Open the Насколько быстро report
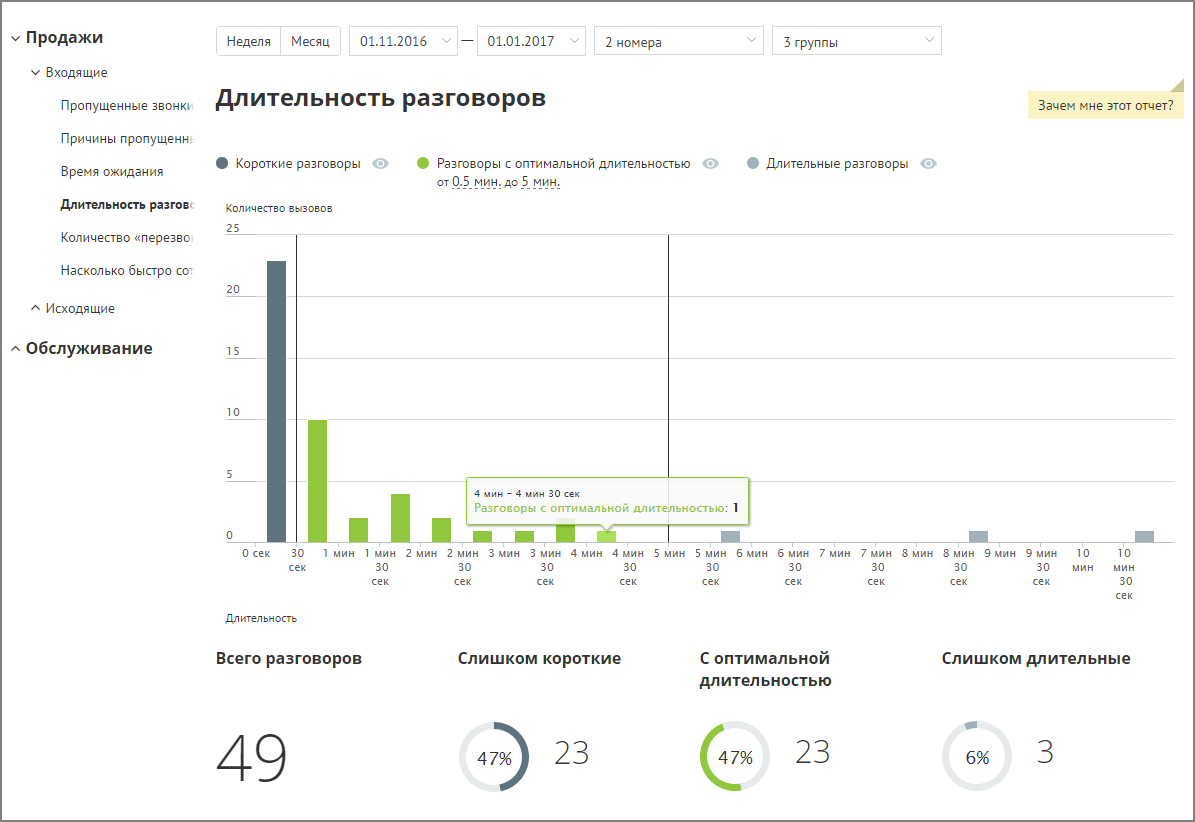This screenshot has width=1195, height=822. pyautogui.click(x=127, y=270)
